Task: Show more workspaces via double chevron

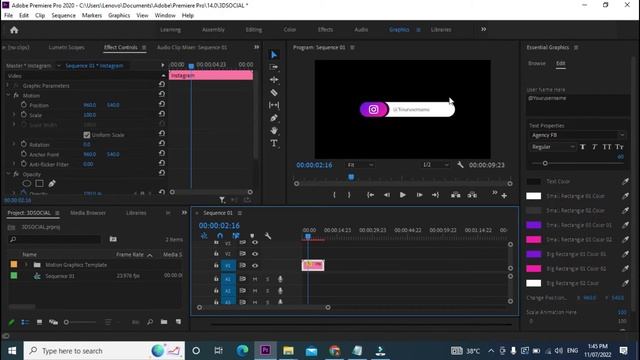Action: coord(483,29)
